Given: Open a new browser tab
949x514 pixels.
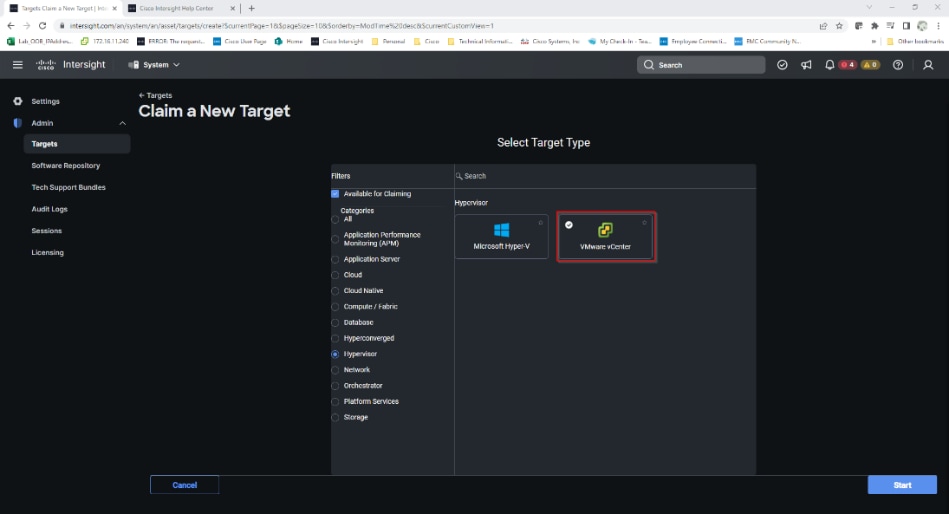Looking at the screenshot, I should click(251, 8).
